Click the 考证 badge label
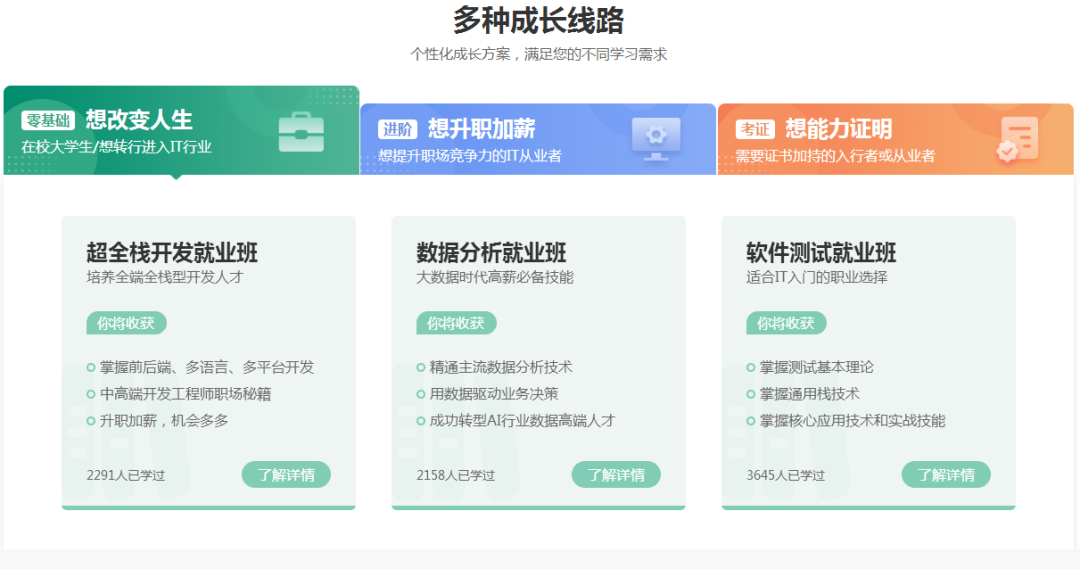 click(x=755, y=130)
